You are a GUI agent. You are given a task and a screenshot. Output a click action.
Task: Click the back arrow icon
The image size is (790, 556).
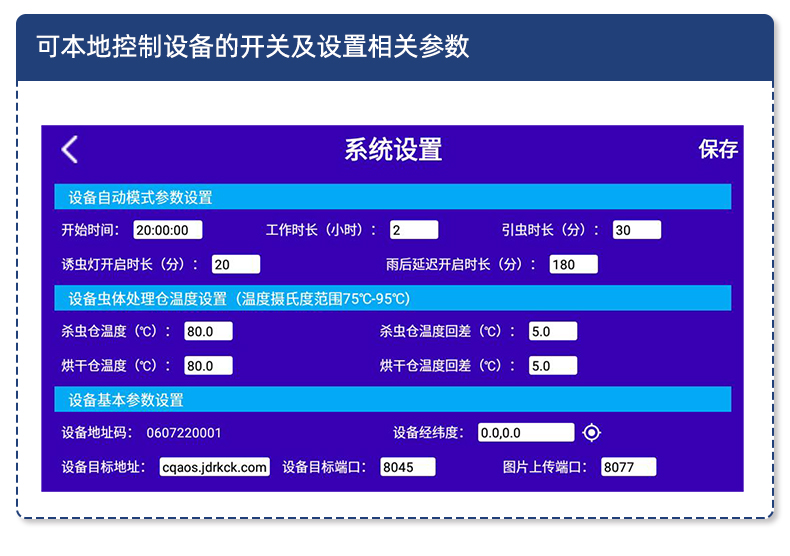pyautogui.click(x=69, y=149)
